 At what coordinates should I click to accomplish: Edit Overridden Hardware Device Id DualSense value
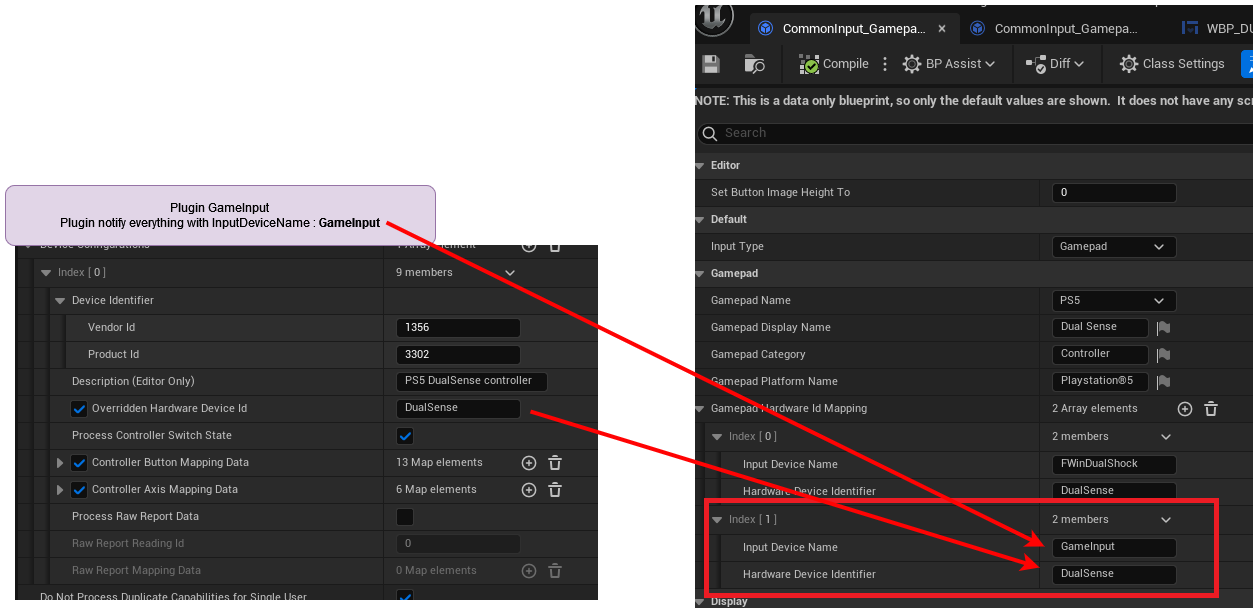(458, 409)
